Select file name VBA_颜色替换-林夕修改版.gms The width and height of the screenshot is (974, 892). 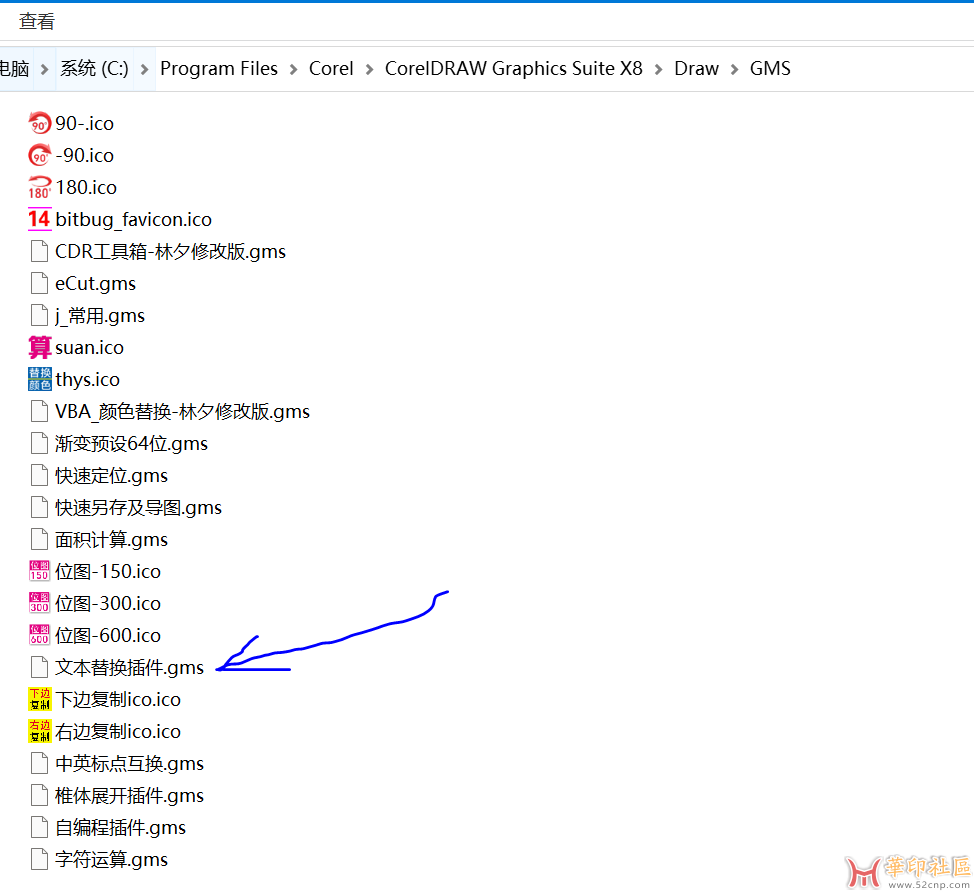coord(182,412)
